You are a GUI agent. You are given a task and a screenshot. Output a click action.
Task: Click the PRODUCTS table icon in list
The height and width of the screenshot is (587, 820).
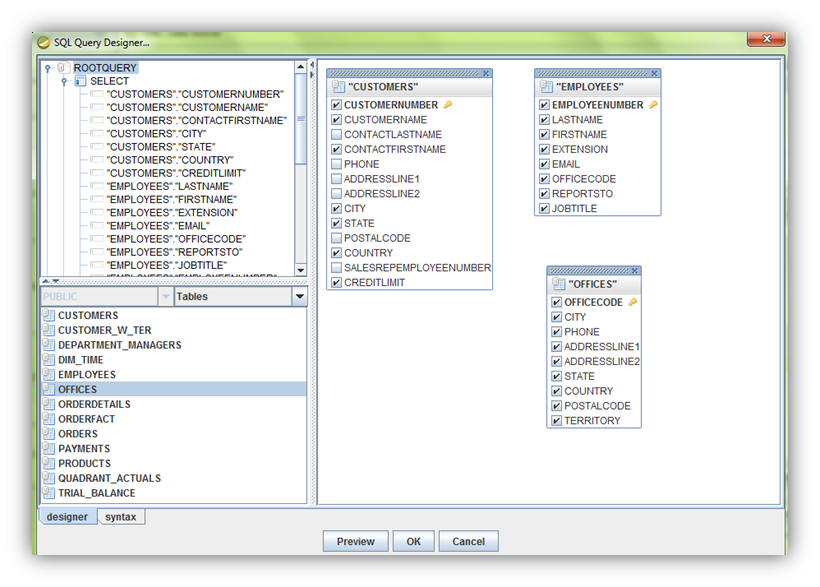point(48,464)
